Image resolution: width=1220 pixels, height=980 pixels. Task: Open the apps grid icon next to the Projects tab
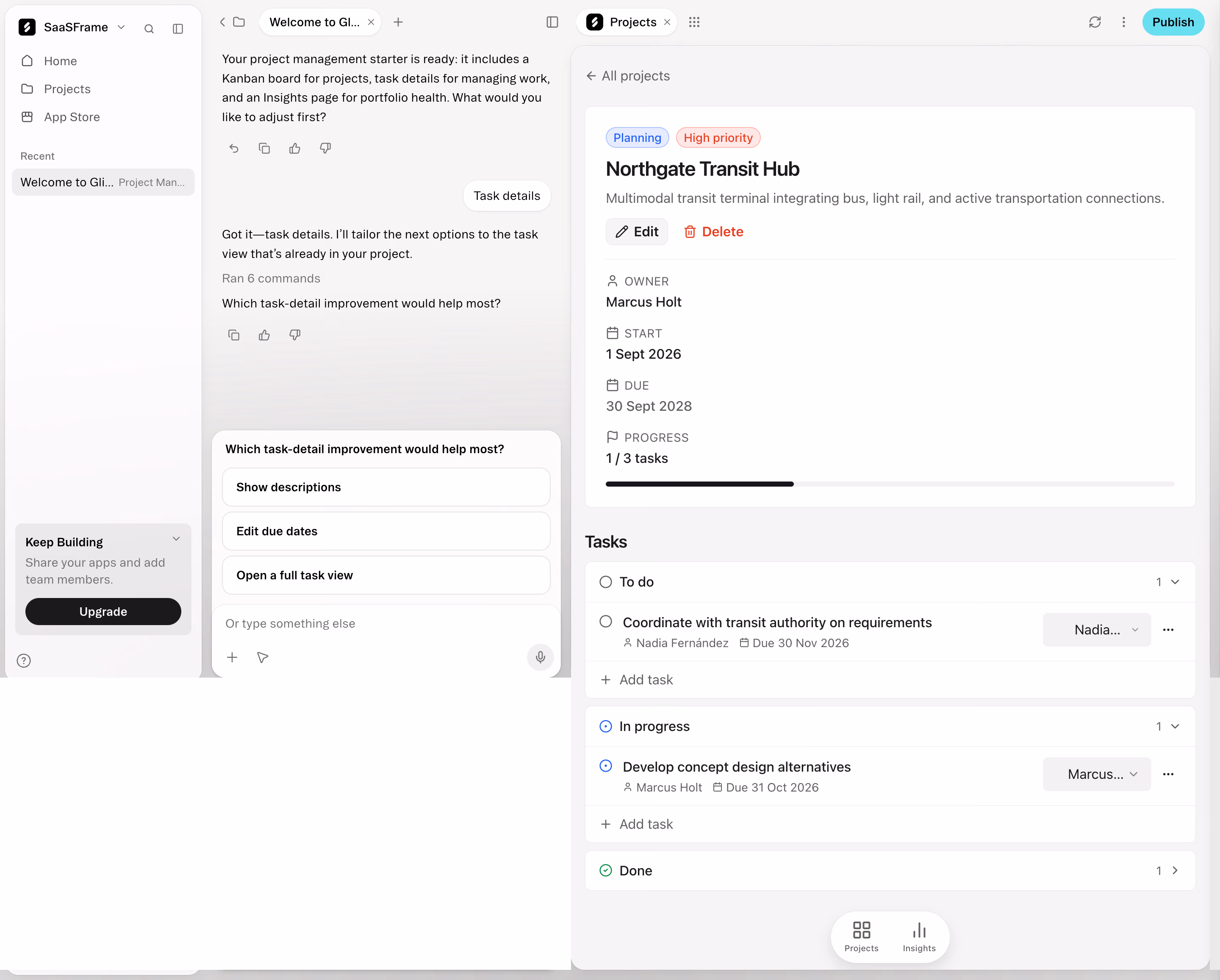coord(694,22)
